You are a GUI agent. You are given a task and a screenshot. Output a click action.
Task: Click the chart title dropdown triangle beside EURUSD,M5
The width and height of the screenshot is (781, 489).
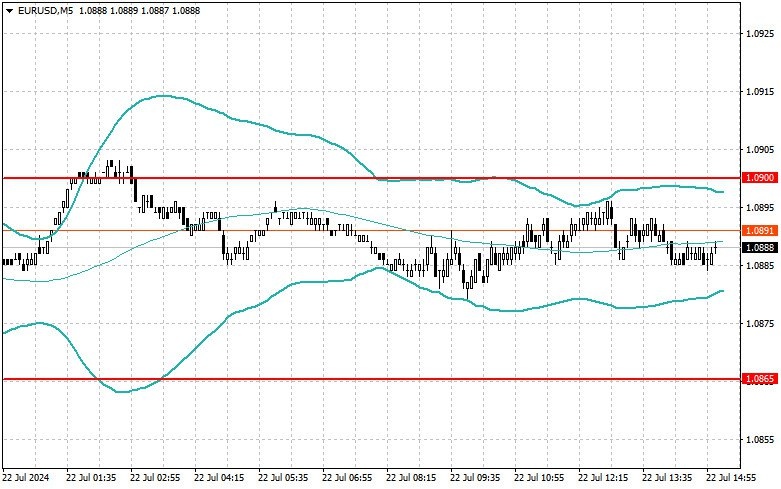pos(9,10)
